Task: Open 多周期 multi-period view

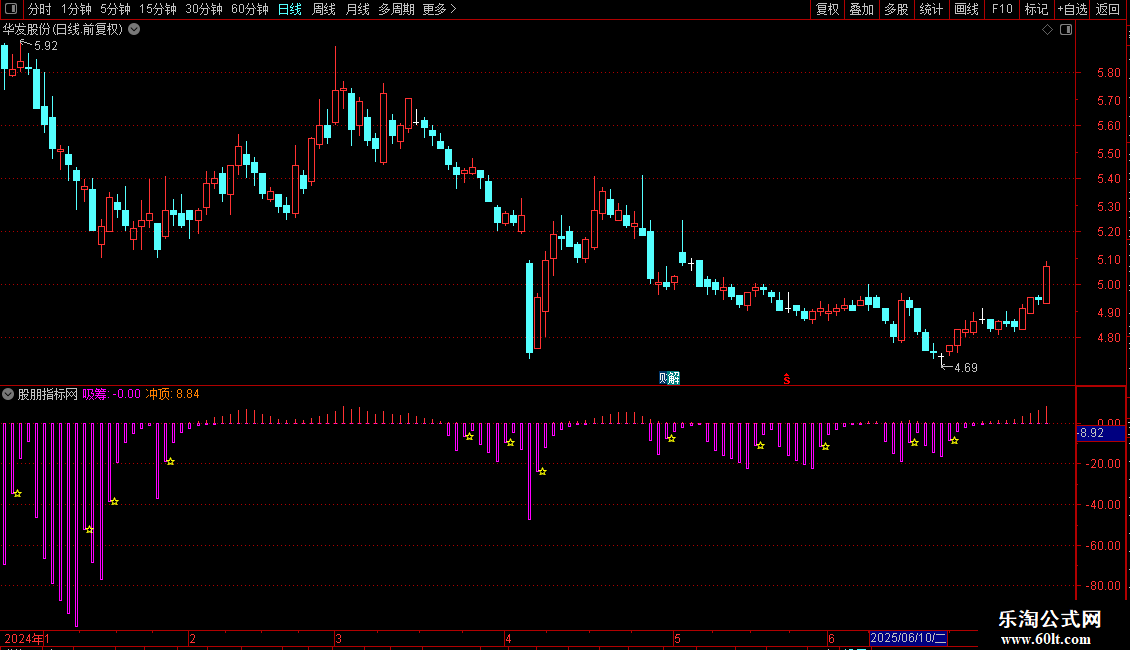Action: 396,9
